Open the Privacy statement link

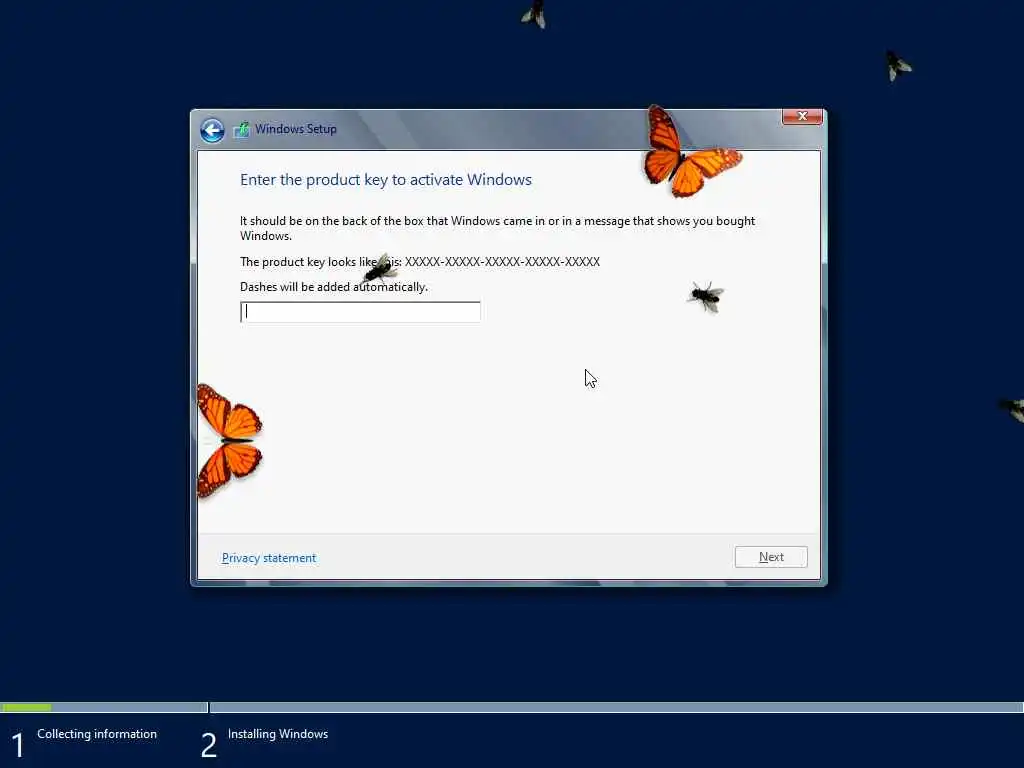269,558
